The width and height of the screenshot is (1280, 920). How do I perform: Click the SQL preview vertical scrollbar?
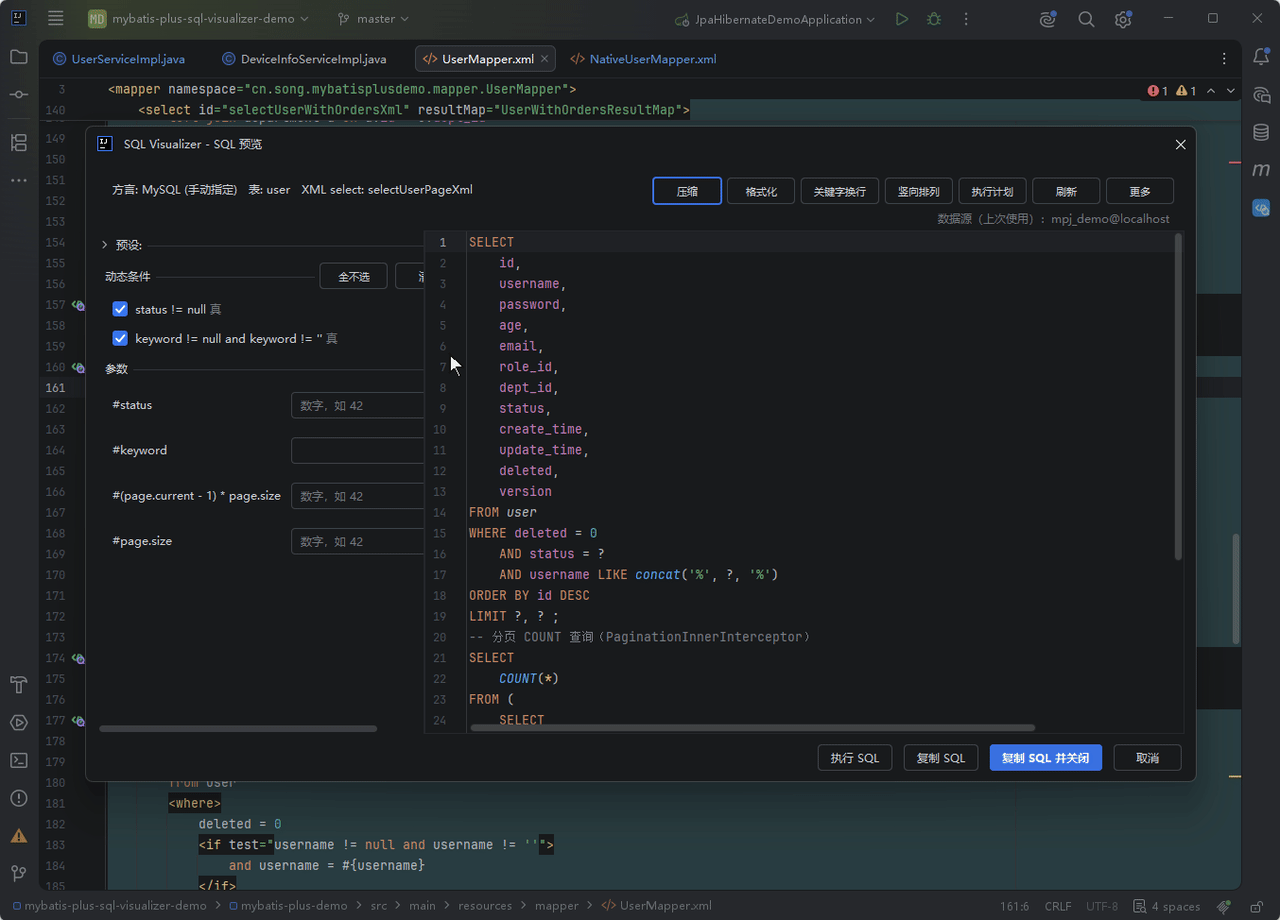point(1178,397)
